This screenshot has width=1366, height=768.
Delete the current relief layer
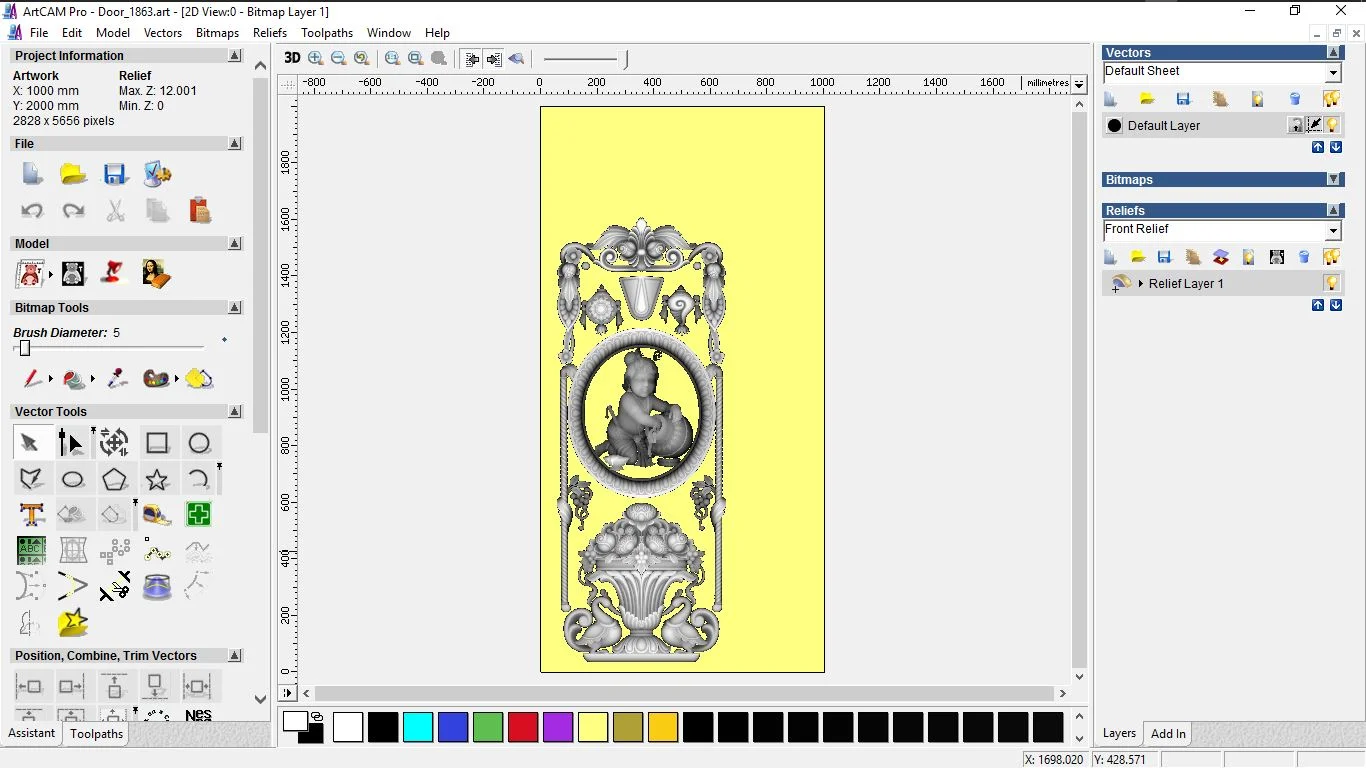click(x=1302, y=257)
